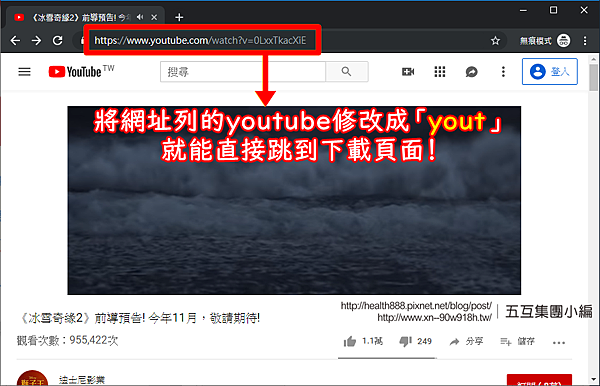
Task: Focus the YouTube 搜尋 search box
Action: [243, 72]
